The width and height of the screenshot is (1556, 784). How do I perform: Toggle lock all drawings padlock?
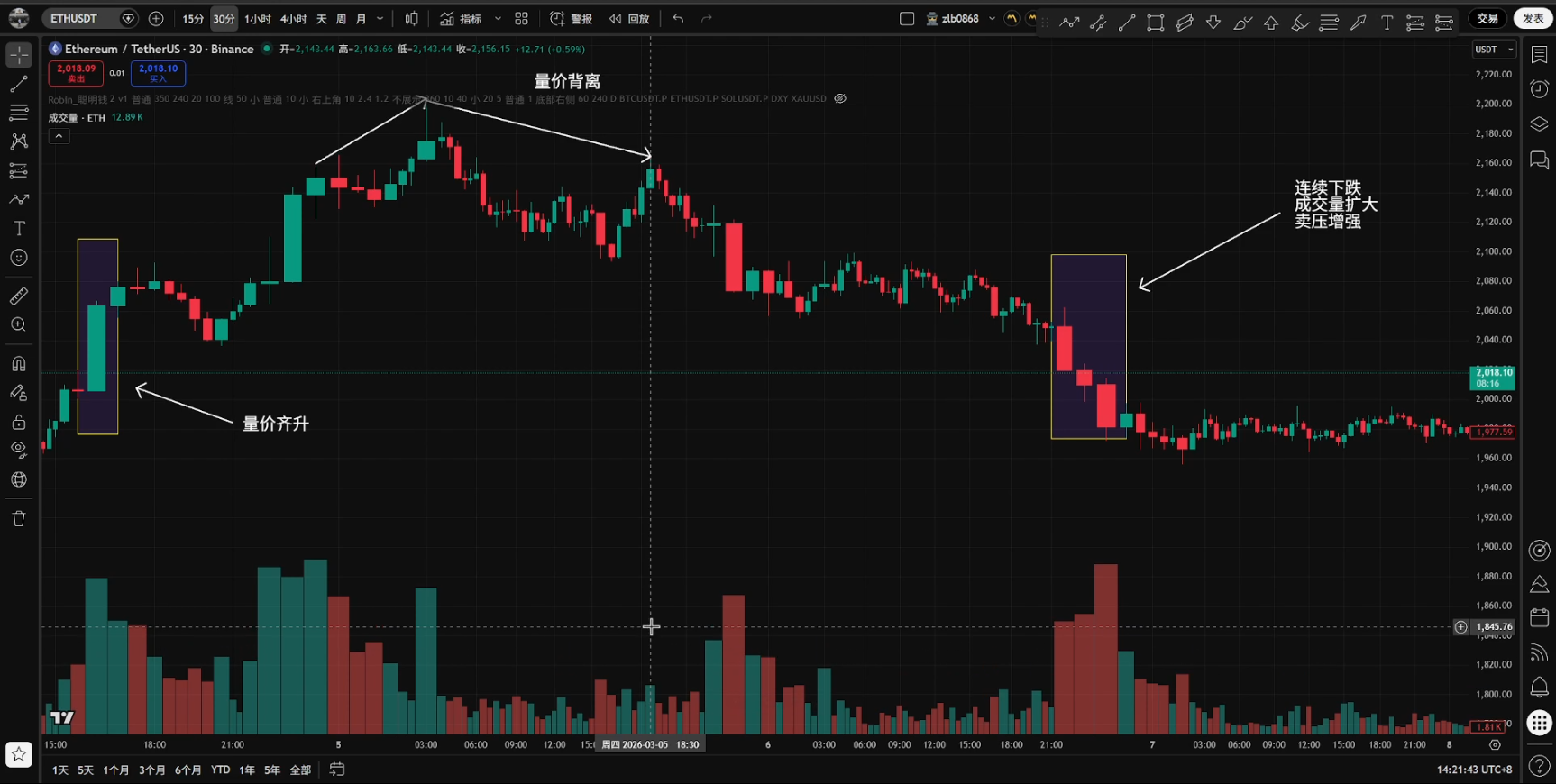18,422
